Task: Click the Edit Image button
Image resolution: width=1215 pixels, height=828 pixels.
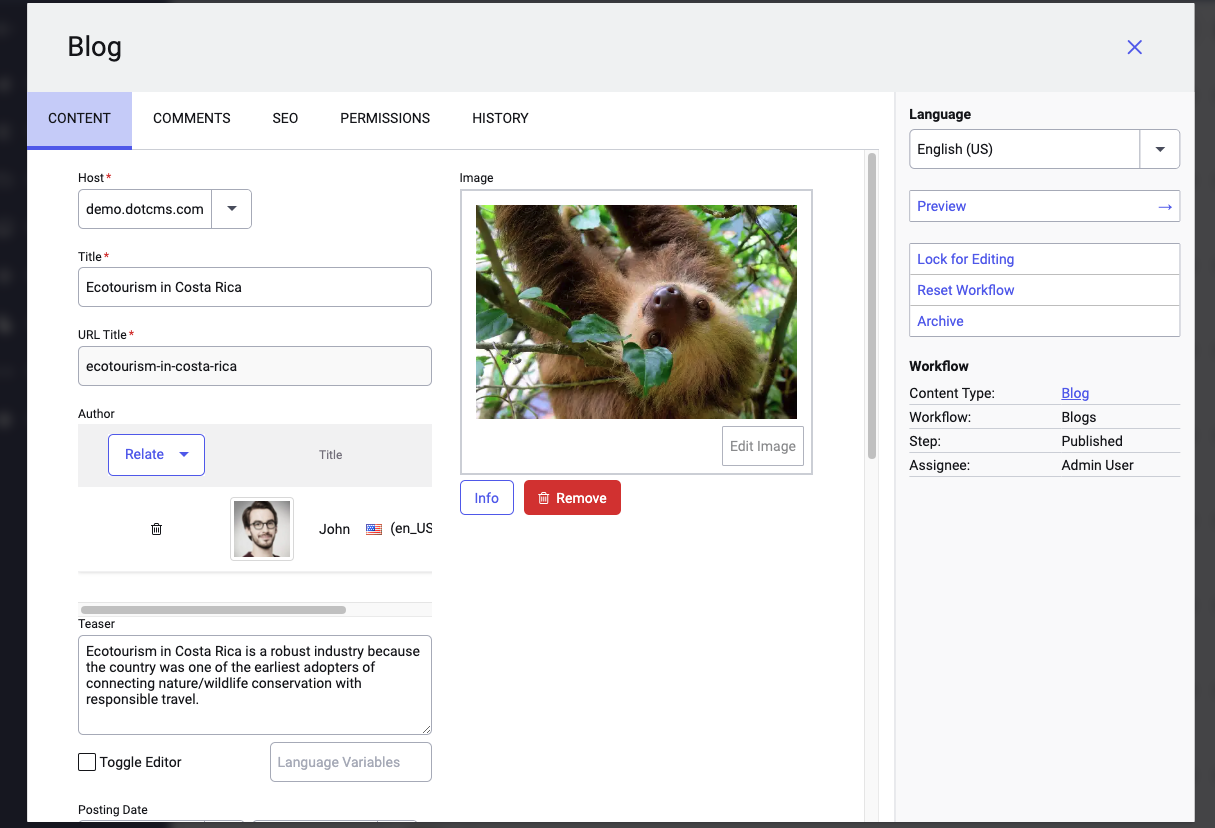Action: click(x=762, y=446)
